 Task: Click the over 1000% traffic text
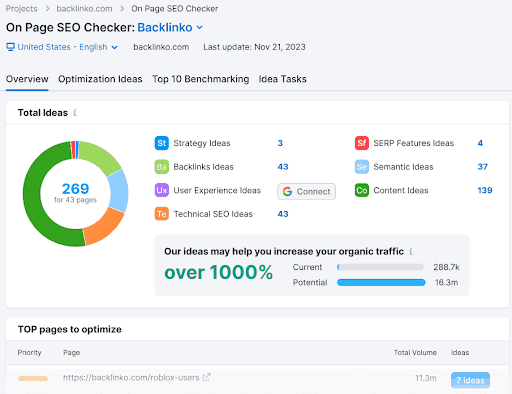coord(218,272)
